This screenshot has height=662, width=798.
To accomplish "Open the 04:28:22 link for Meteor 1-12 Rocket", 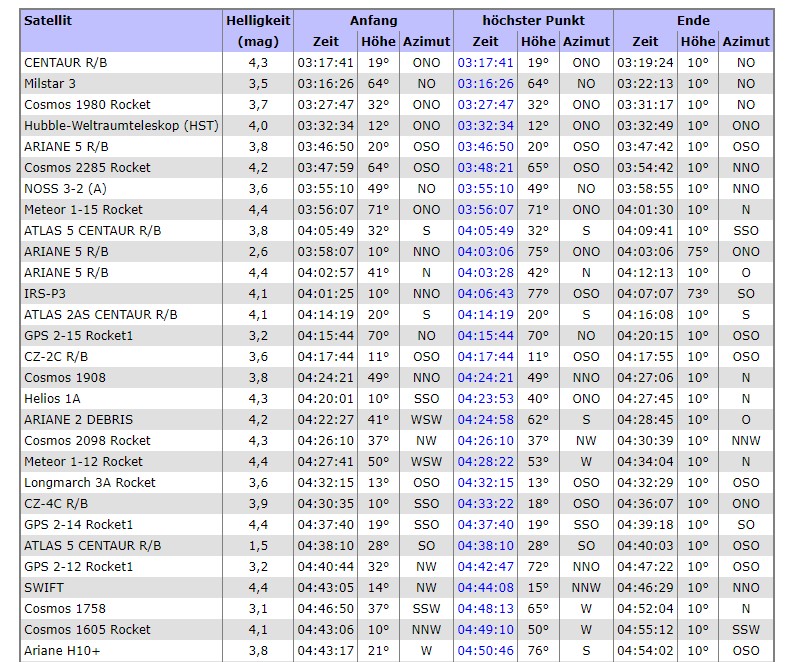I will pos(485,462).
